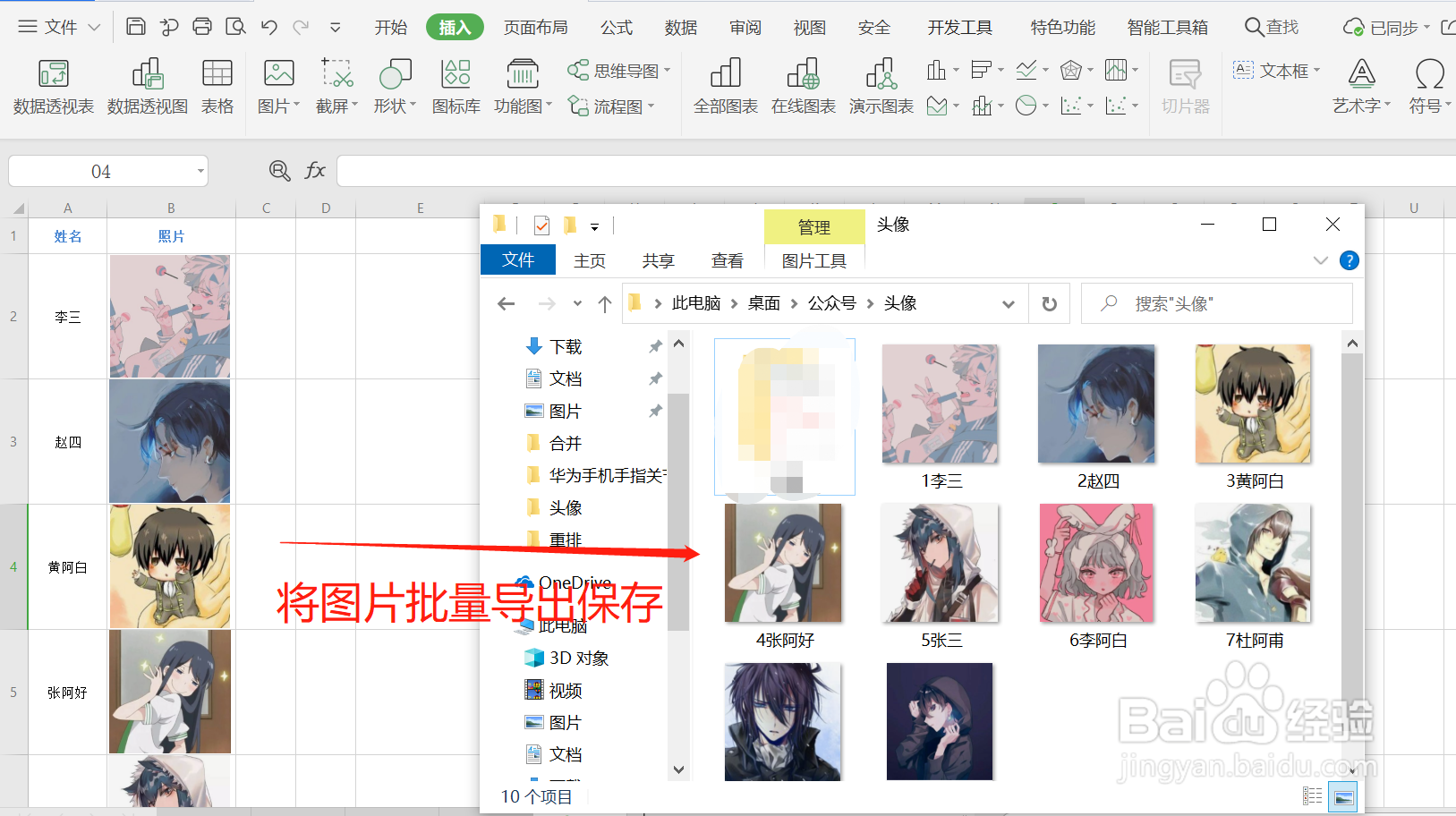Insert a 数据透视图 pivot chart

pyautogui.click(x=148, y=87)
